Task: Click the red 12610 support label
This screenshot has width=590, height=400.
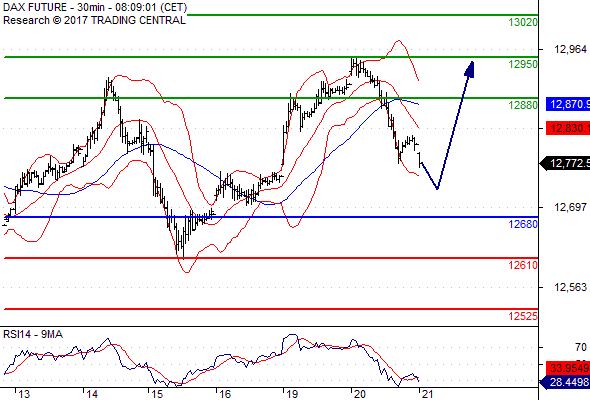Action: tap(523, 265)
